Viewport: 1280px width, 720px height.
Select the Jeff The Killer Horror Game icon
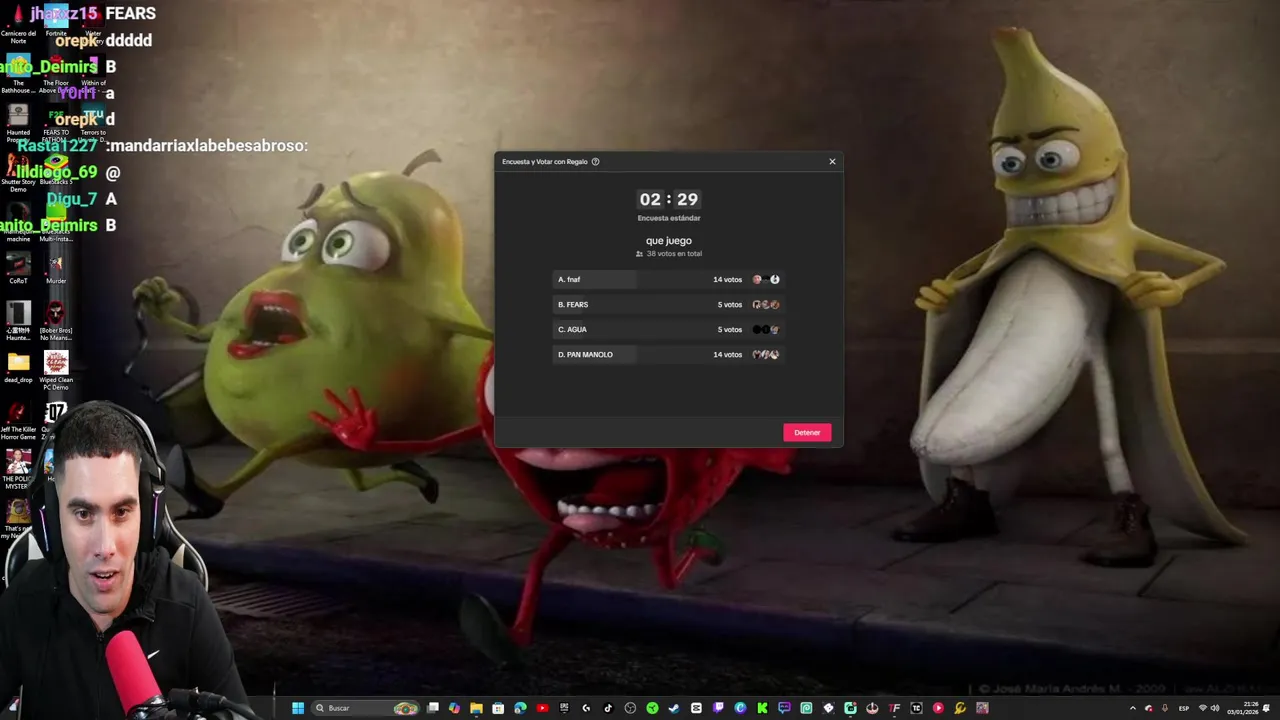tap(18, 421)
